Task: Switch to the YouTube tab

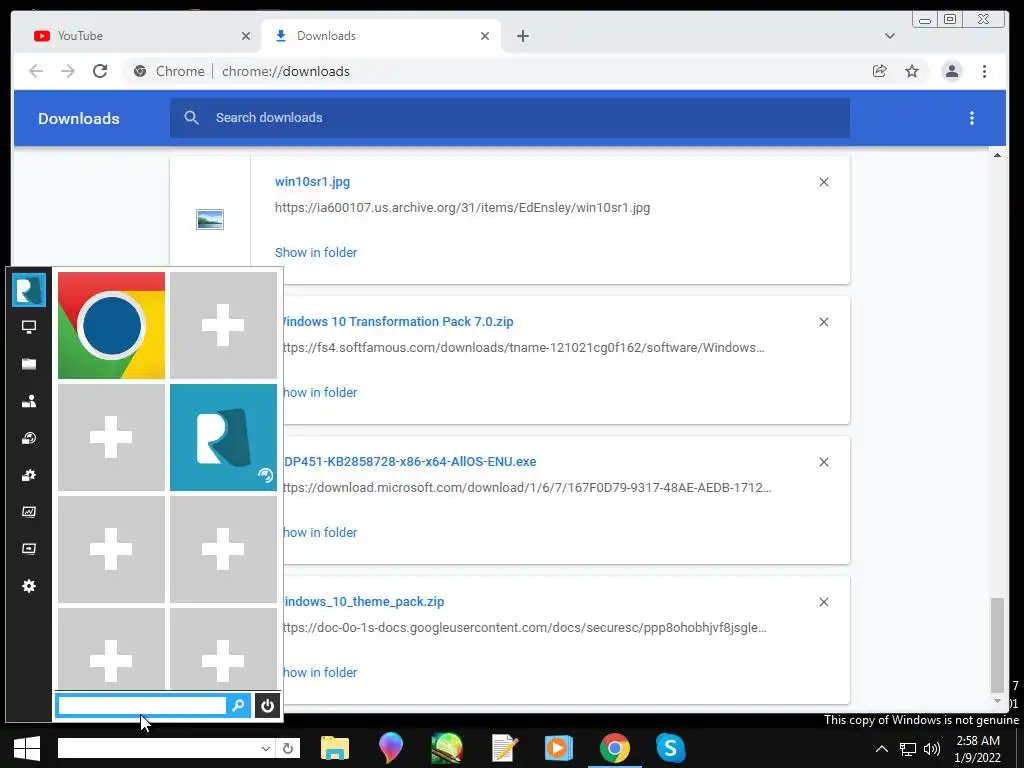Action: 142,36
